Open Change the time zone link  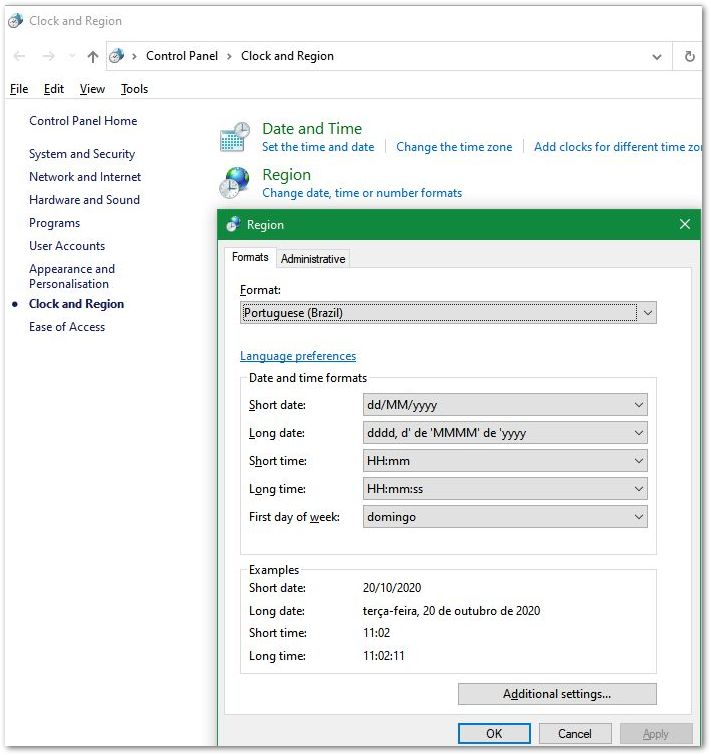pyautogui.click(x=454, y=147)
